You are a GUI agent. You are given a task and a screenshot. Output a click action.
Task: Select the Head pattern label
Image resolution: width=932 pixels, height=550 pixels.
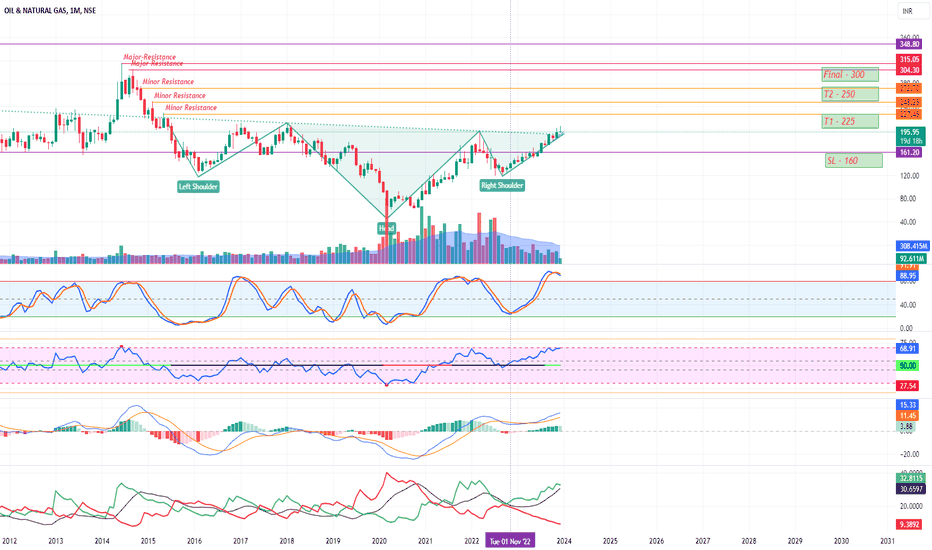click(386, 228)
